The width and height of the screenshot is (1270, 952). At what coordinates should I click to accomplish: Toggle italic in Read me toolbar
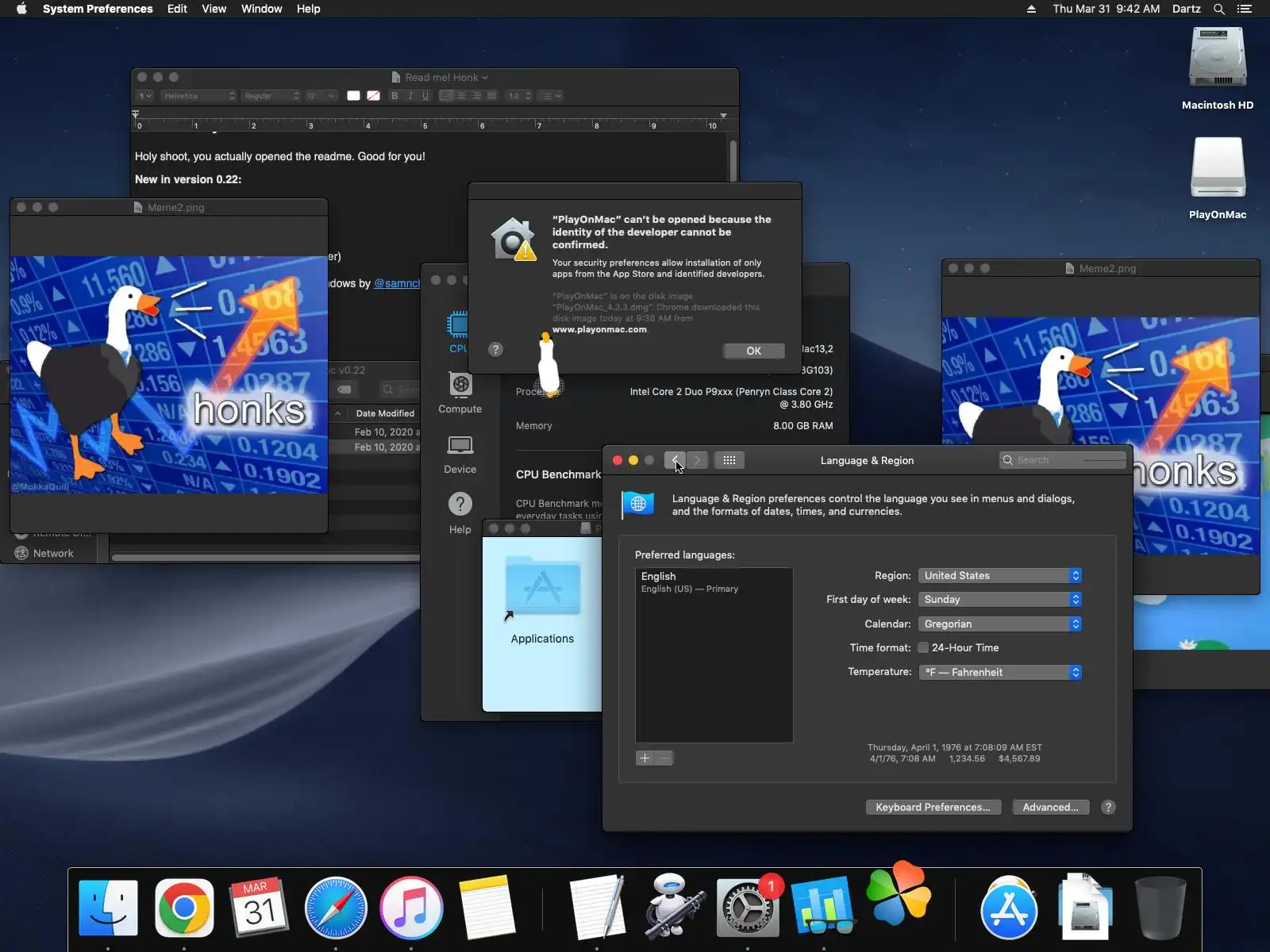(410, 96)
